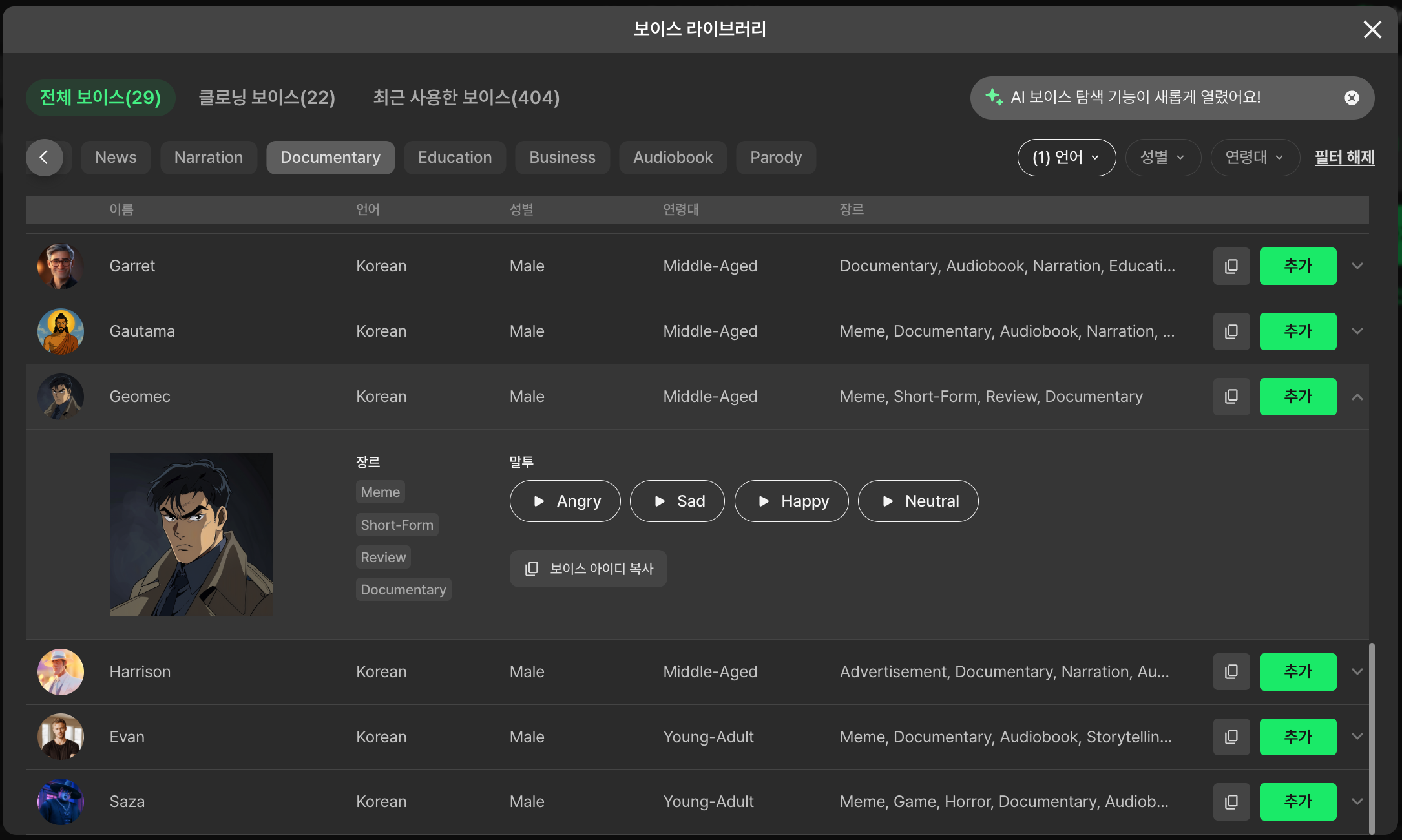Click copy icon in Gautama row
The image size is (1402, 840).
point(1231,331)
